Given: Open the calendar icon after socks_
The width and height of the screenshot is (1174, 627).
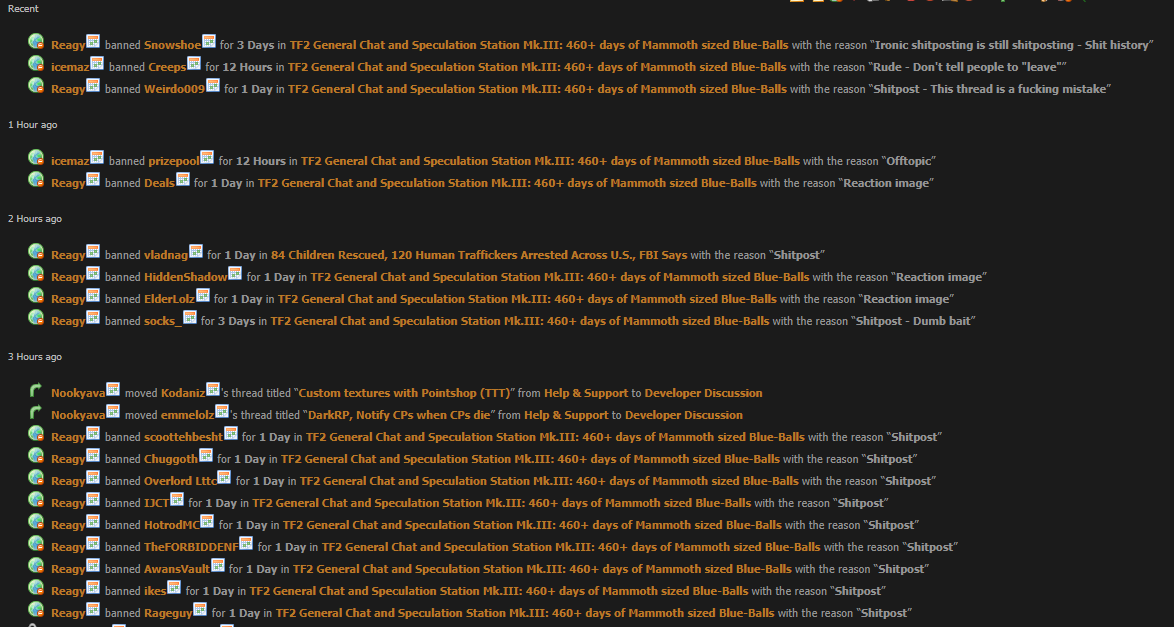Looking at the screenshot, I should [190, 318].
